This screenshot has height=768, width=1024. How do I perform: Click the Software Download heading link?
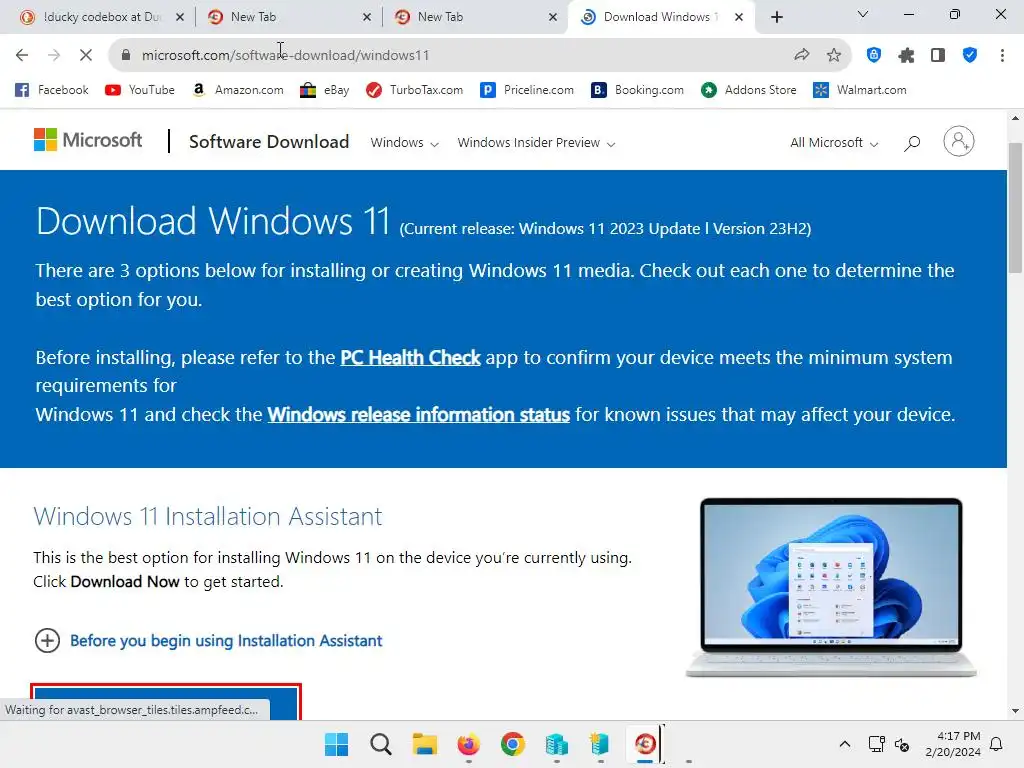(x=269, y=142)
